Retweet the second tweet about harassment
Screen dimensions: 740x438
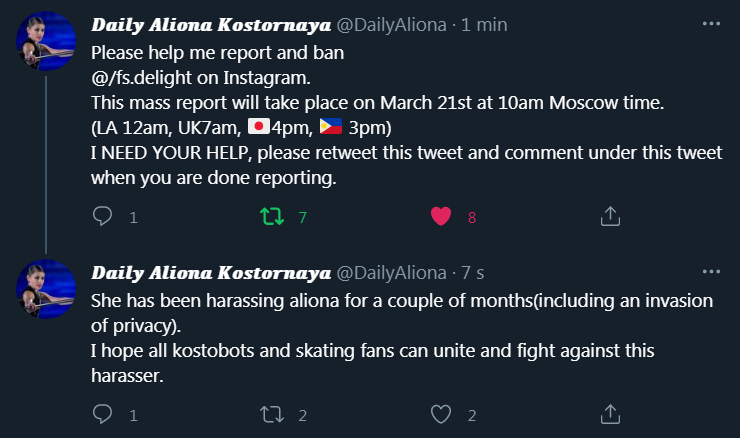[271, 414]
